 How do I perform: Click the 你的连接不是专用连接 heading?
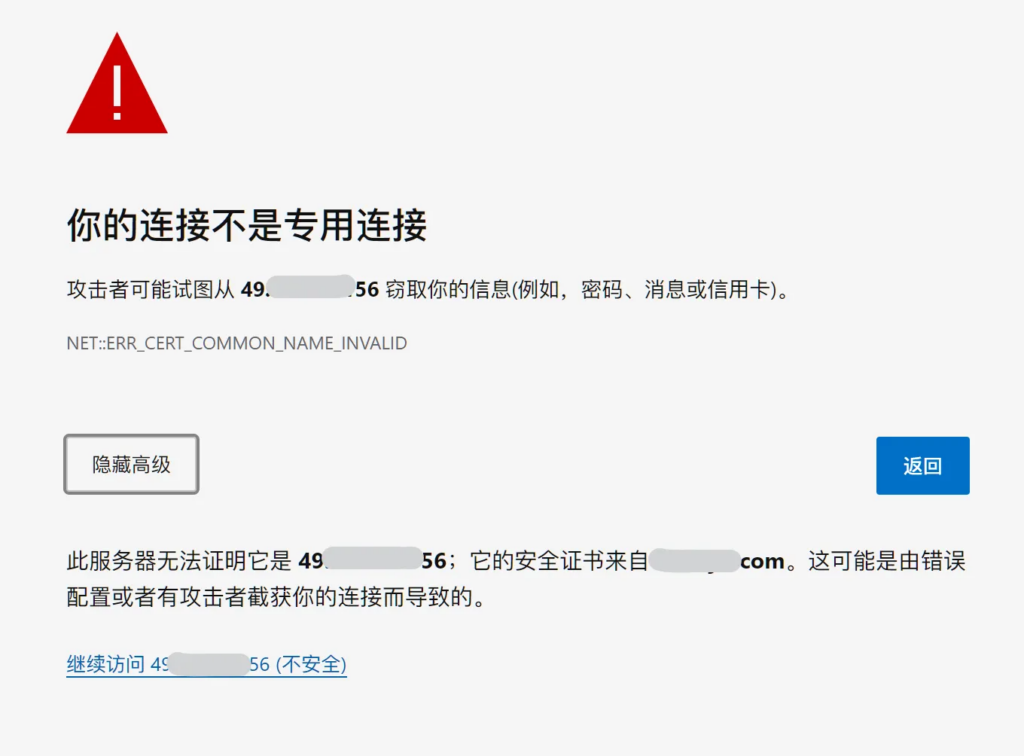[247, 225]
